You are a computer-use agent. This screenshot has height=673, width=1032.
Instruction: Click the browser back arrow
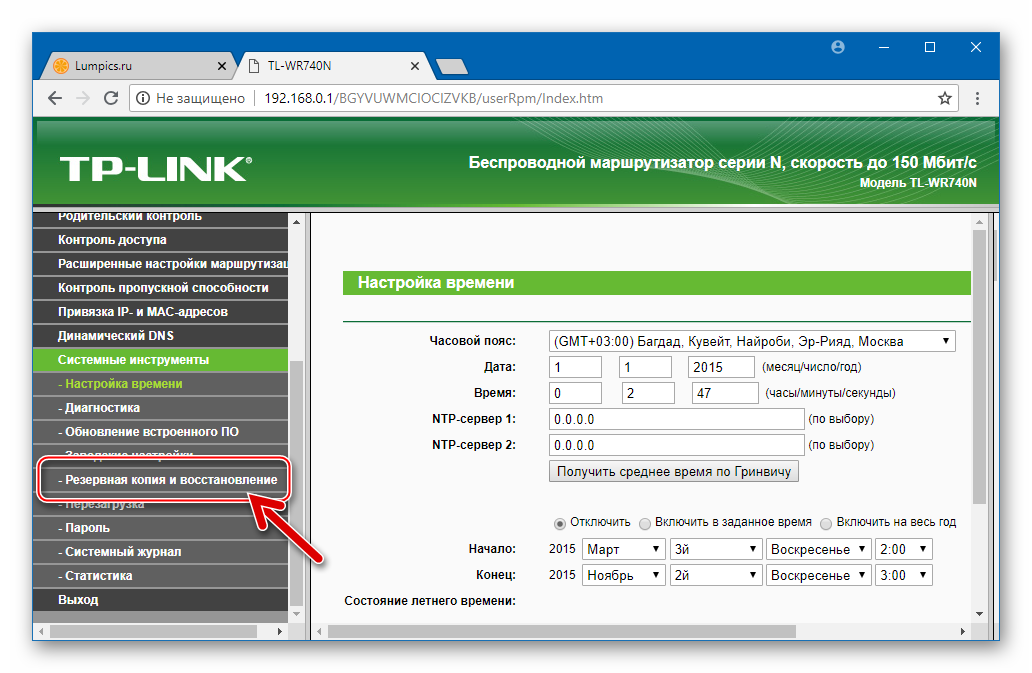point(55,98)
